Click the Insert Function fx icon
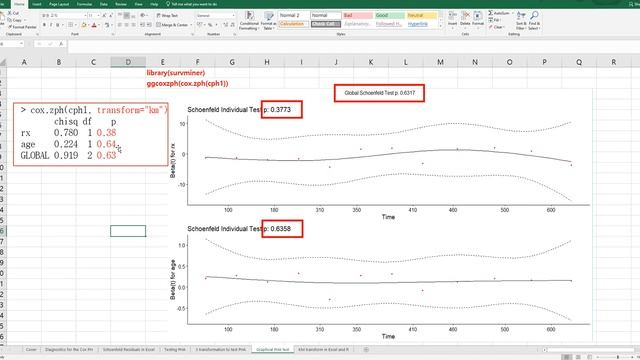 61,44
